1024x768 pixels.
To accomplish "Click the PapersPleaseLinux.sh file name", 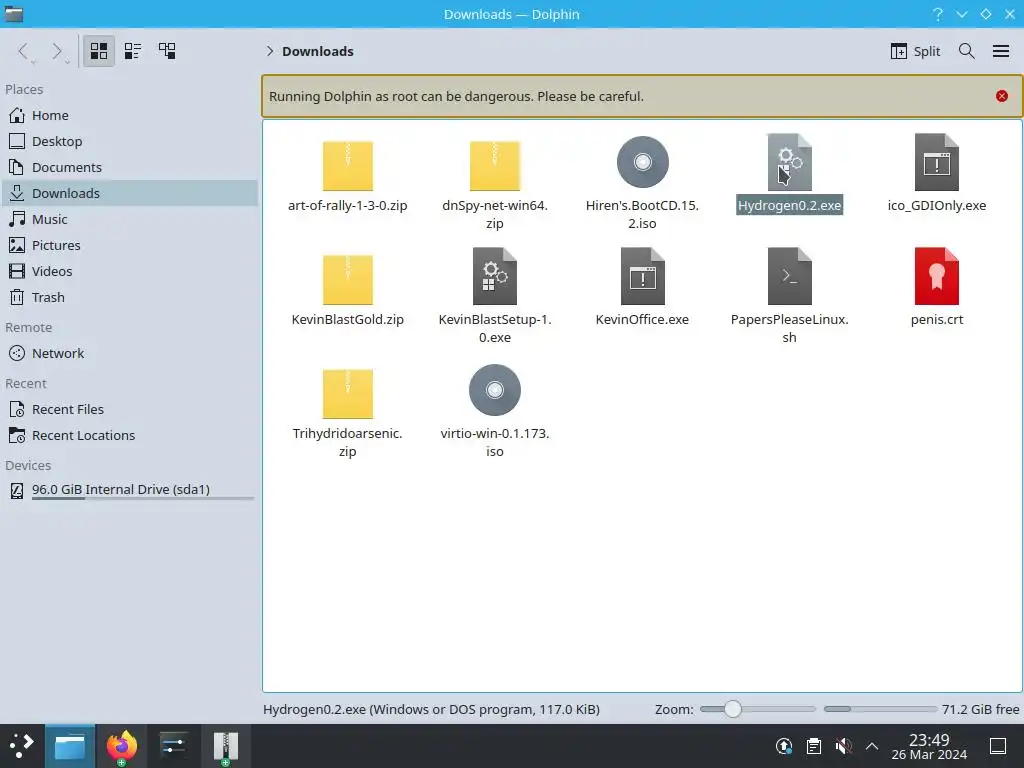I will point(790,328).
